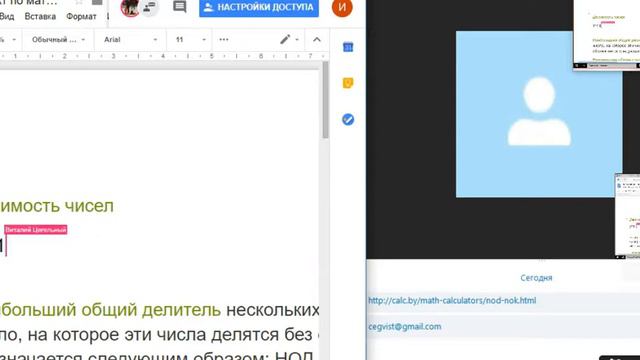Open Google Tasks side panel icon

pyautogui.click(x=348, y=119)
